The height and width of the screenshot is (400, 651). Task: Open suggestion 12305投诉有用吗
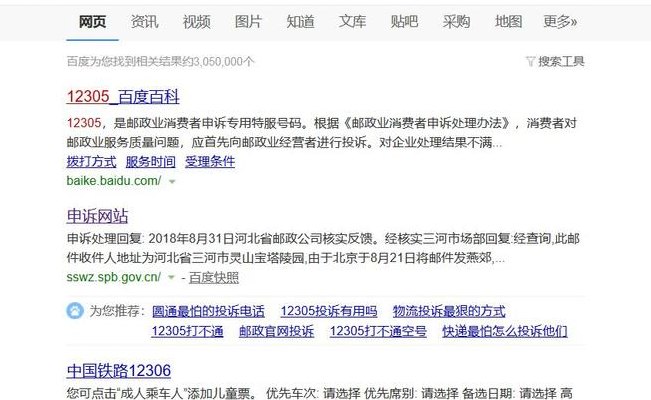coord(329,311)
